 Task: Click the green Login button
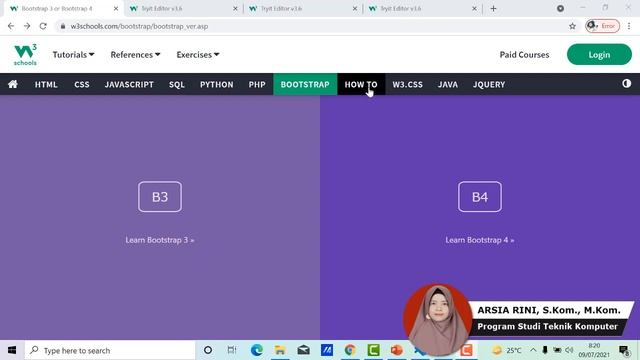point(599,54)
